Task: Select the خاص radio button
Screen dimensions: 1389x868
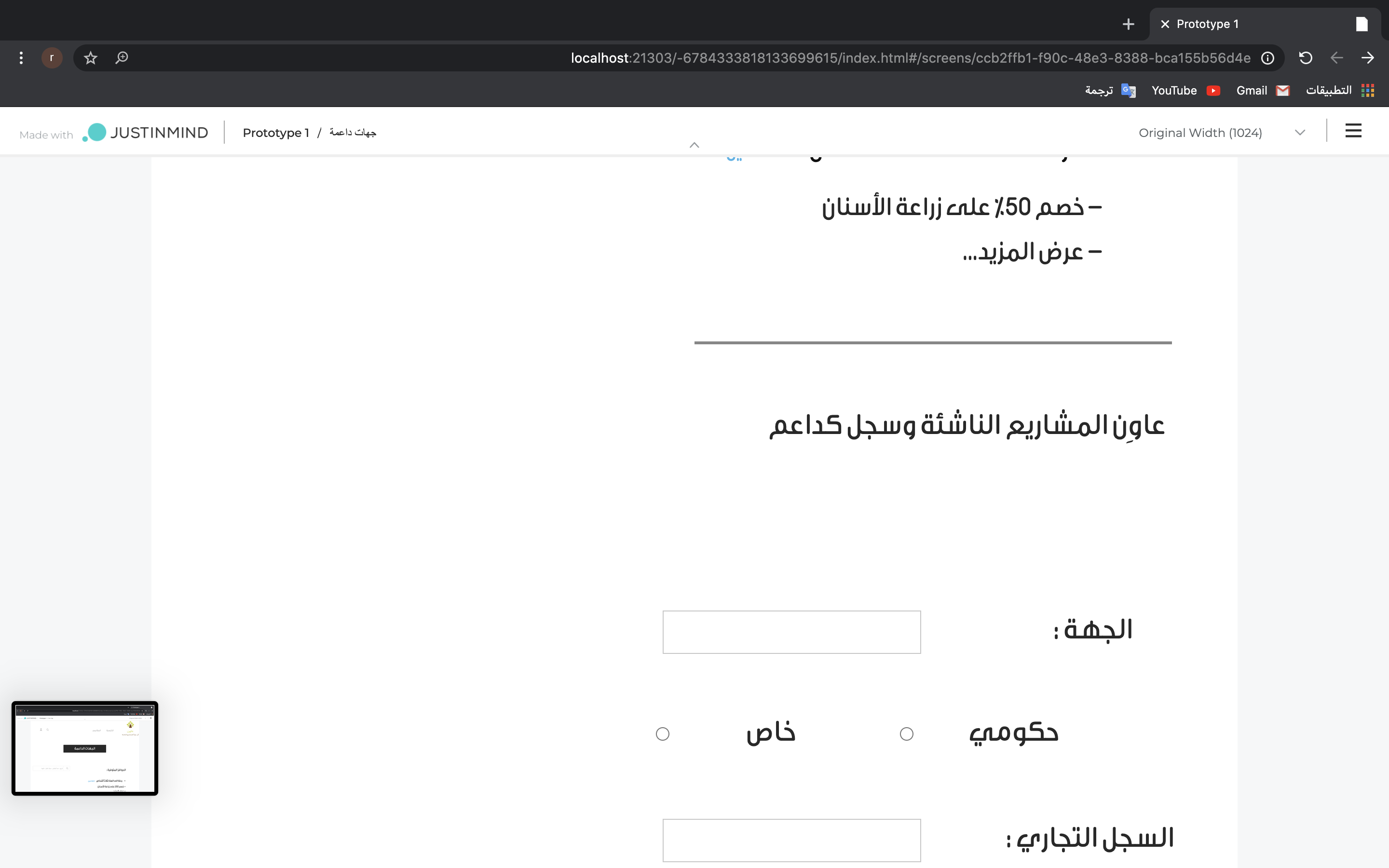Action: click(x=662, y=733)
